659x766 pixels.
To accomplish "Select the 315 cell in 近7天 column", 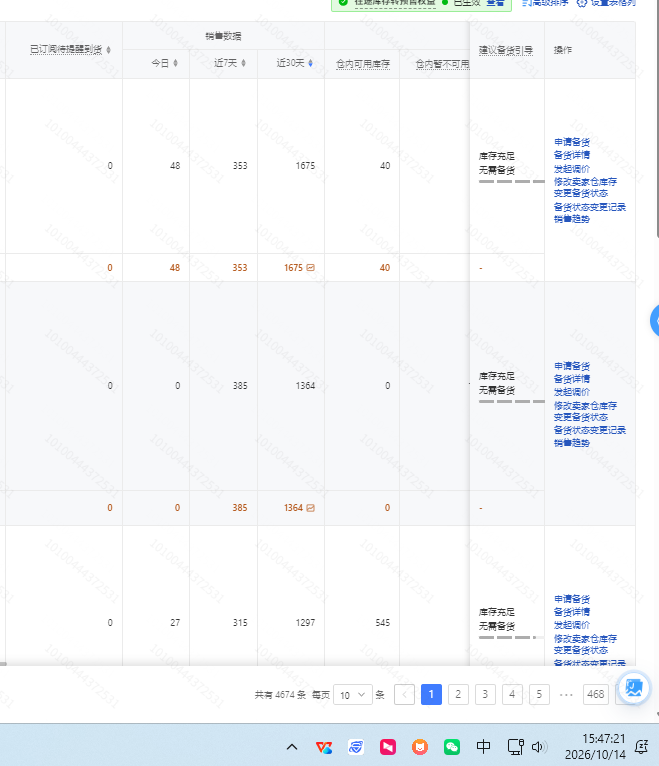I will pyautogui.click(x=240, y=623).
